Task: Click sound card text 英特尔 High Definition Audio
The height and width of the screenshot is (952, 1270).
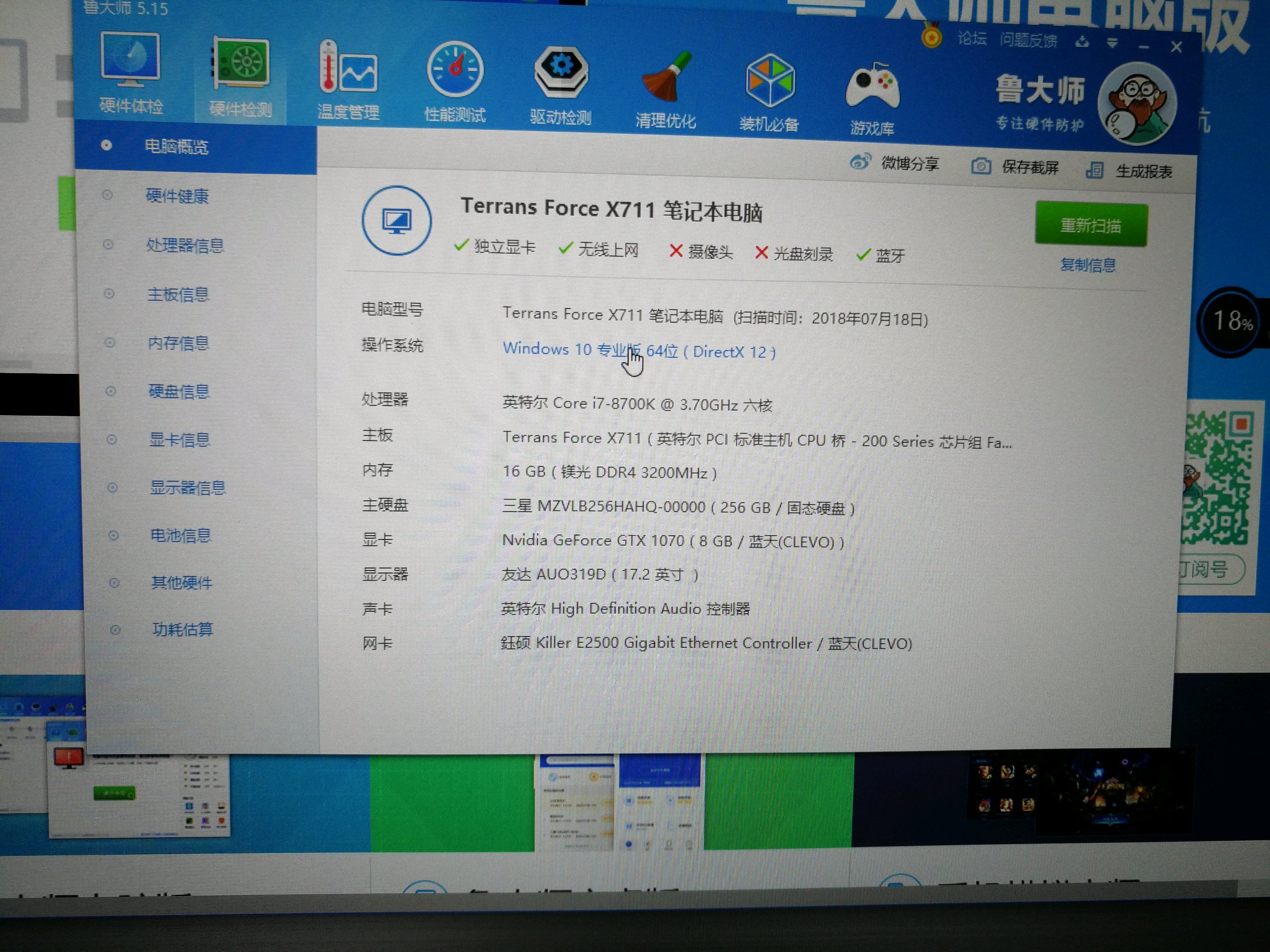Action: pyautogui.click(x=625, y=609)
